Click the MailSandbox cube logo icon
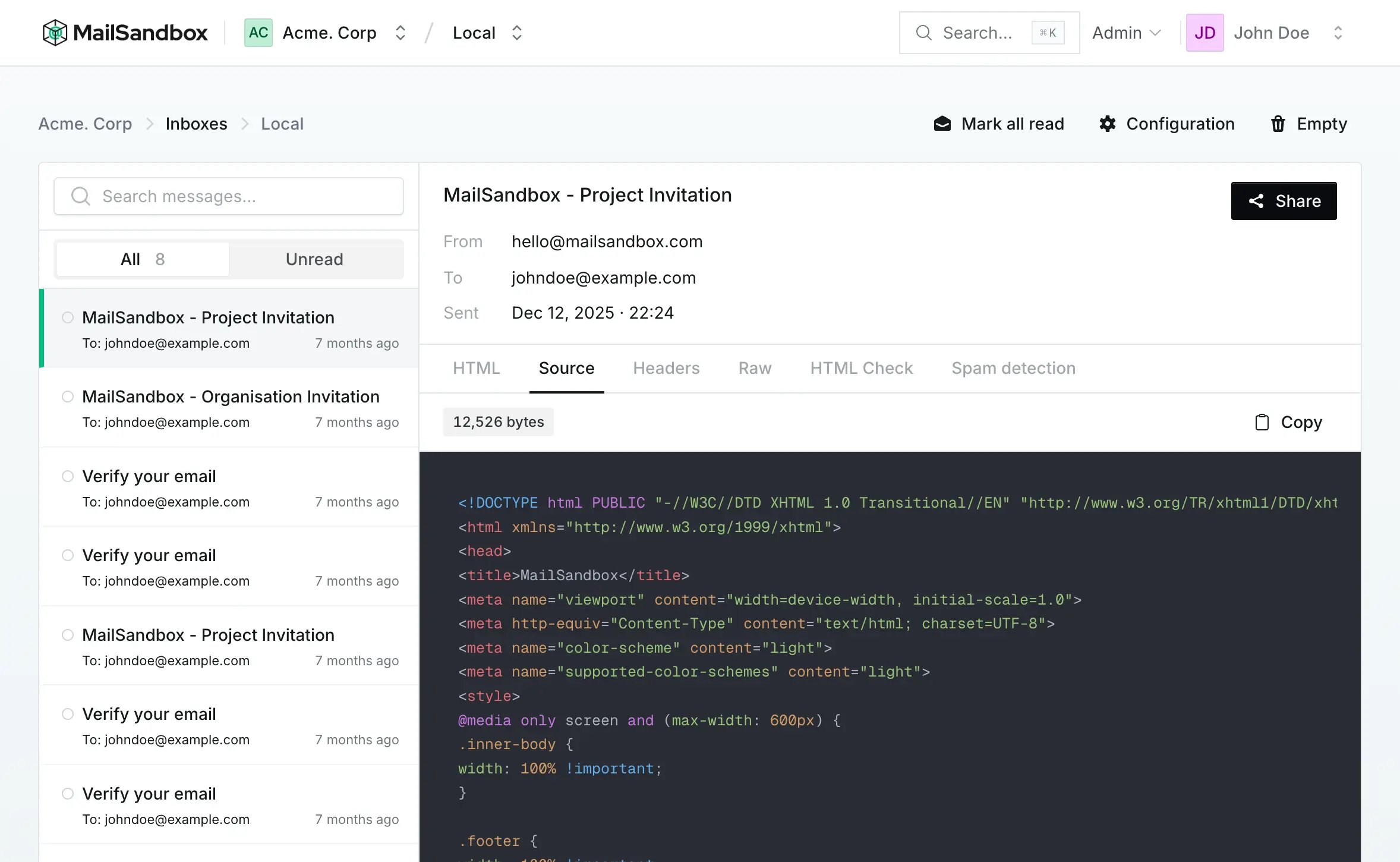 pyautogui.click(x=55, y=33)
